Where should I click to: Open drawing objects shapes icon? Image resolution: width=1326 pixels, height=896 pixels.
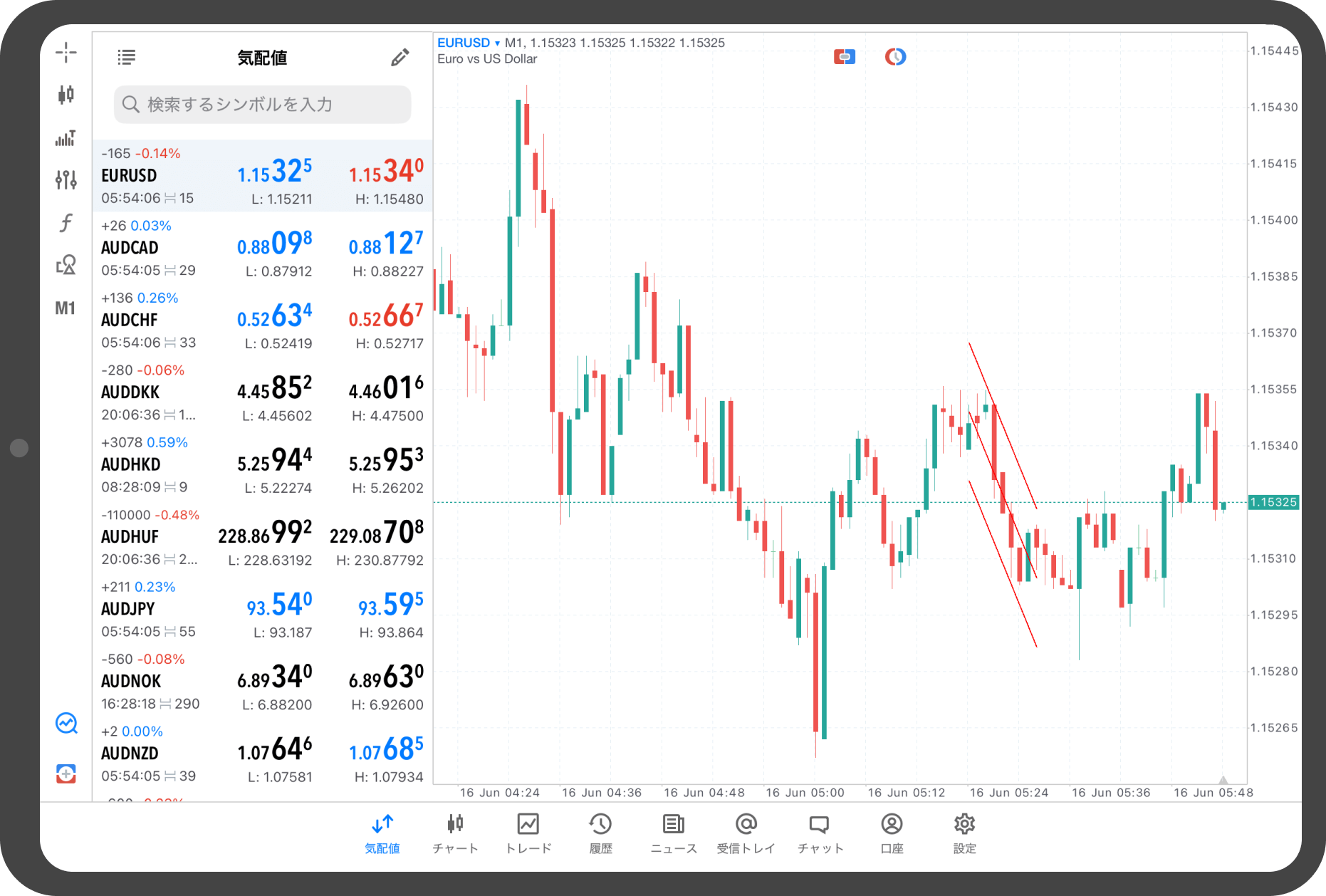pos(66,265)
